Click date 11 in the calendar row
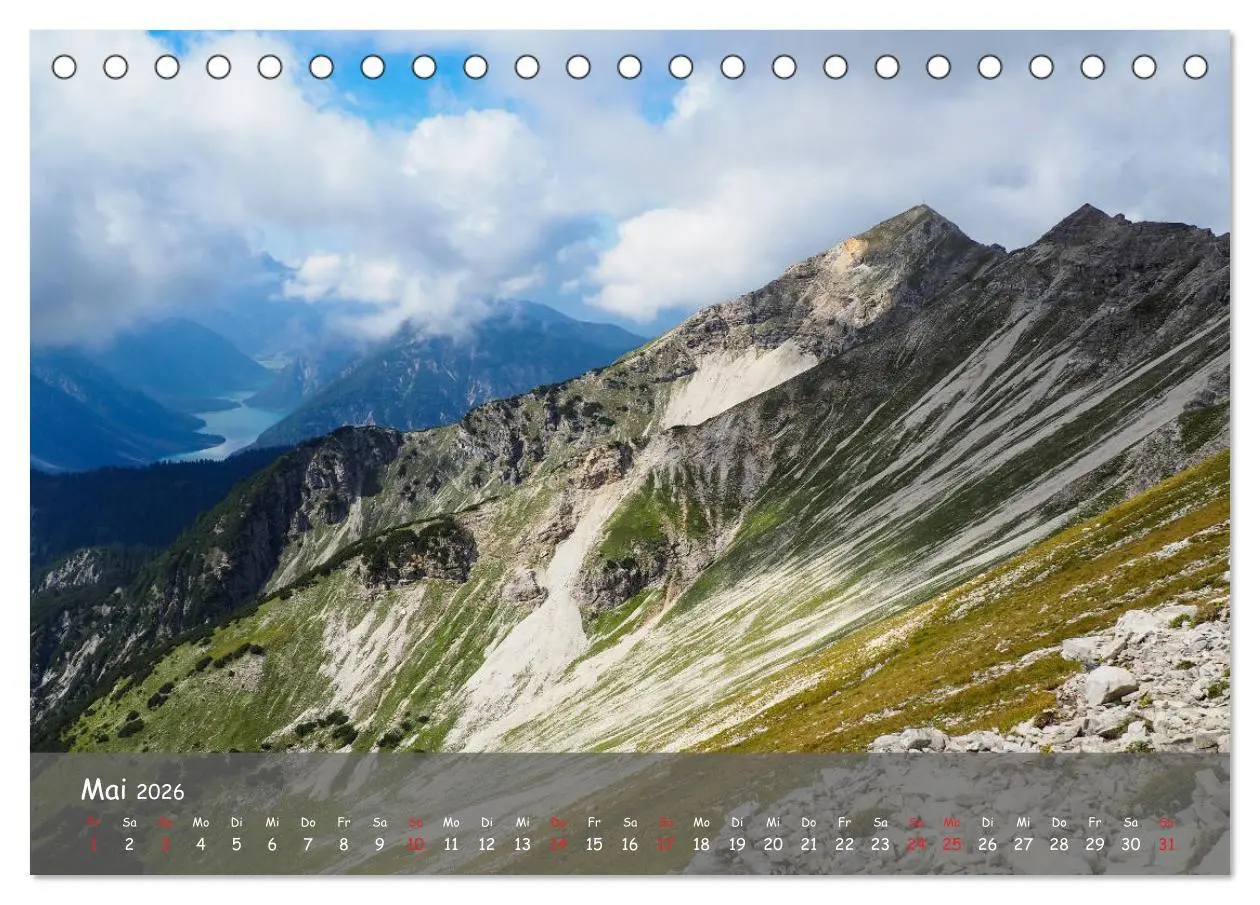 point(451,844)
